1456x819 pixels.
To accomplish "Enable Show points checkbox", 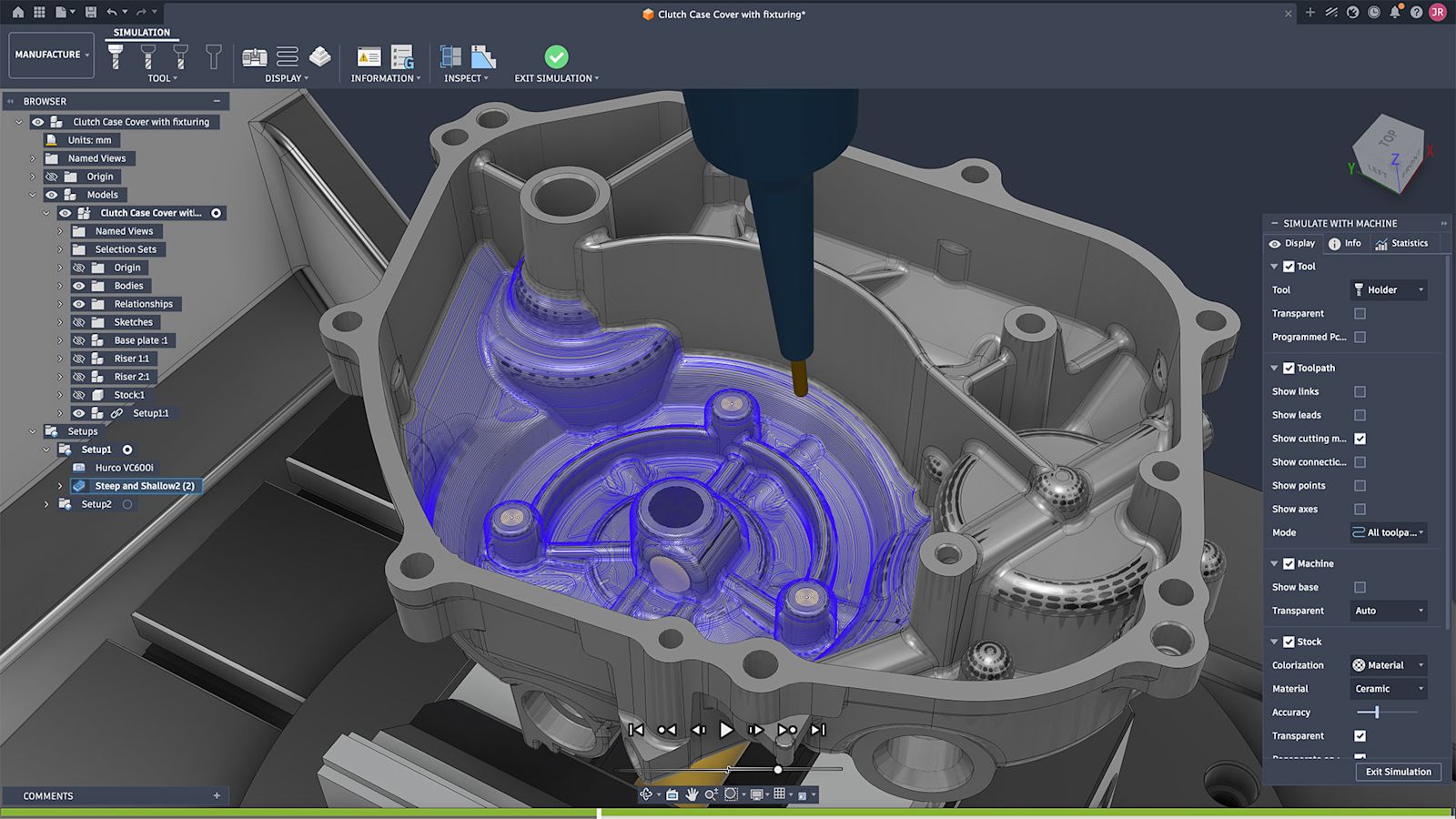I will point(1360,486).
